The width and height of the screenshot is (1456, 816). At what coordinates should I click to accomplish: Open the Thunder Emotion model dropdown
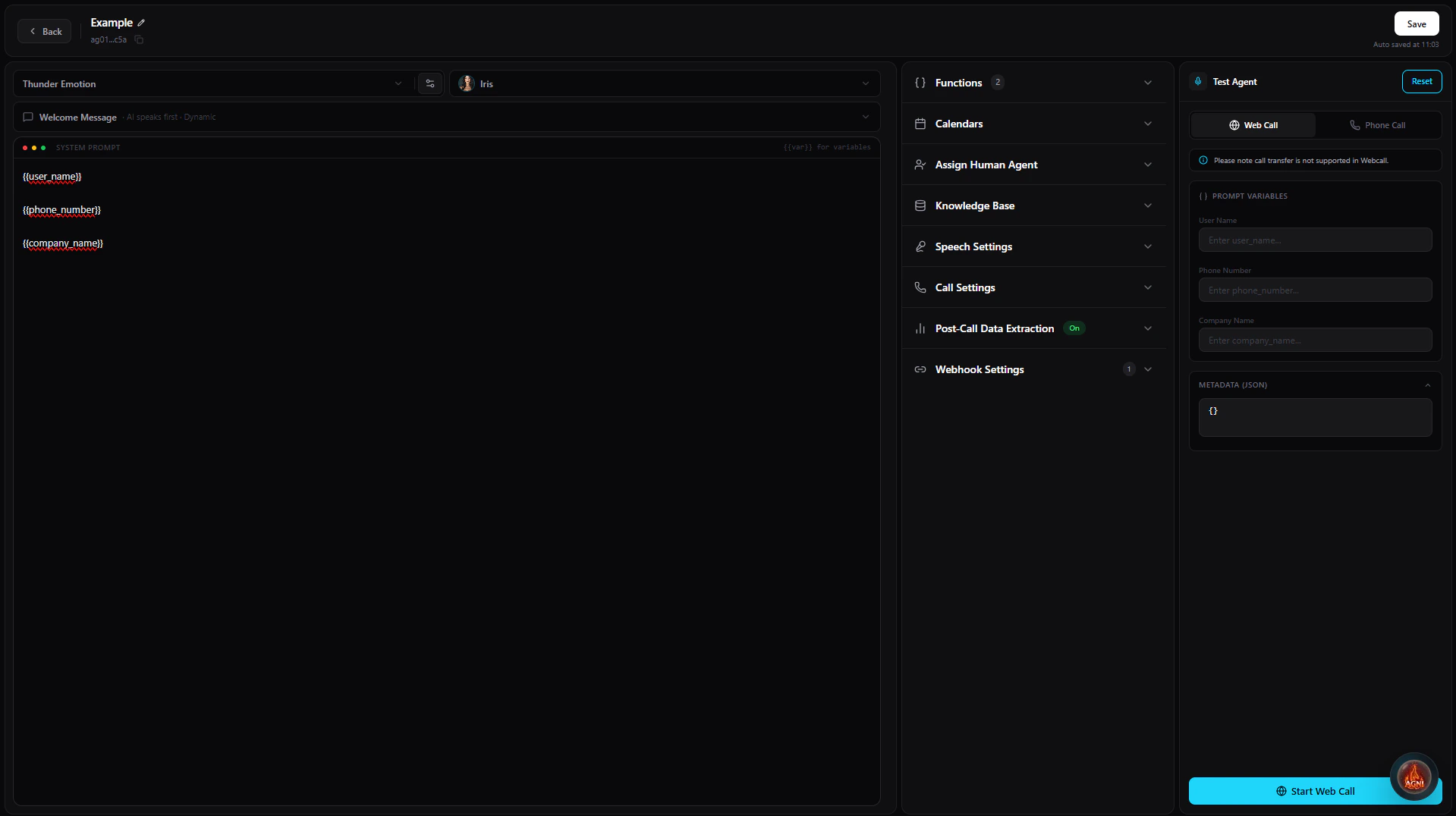click(212, 83)
